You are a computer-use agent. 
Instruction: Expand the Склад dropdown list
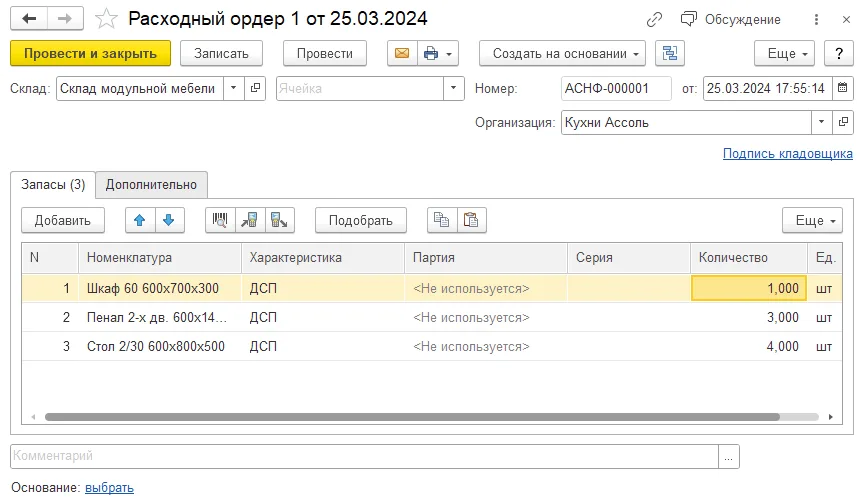[x=233, y=88]
